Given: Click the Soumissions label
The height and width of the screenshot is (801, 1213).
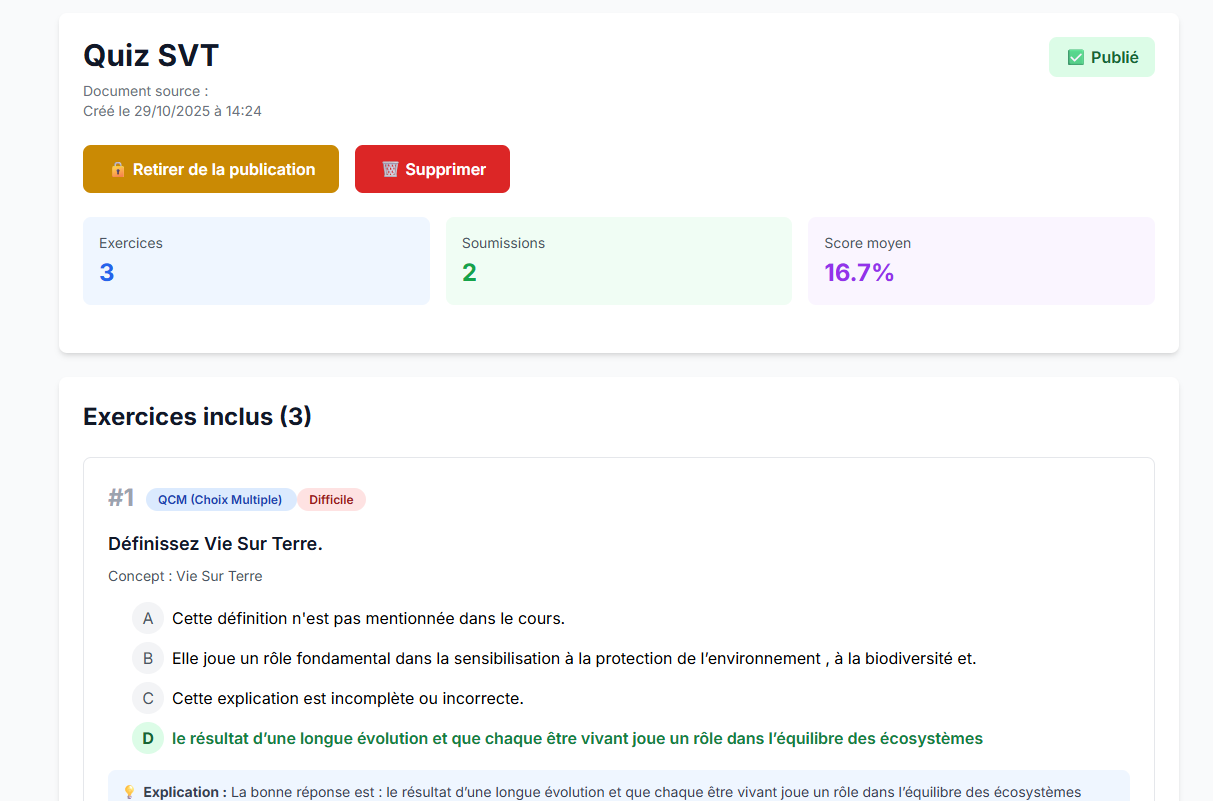Looking at the screenshot, I should pos(503,243).
